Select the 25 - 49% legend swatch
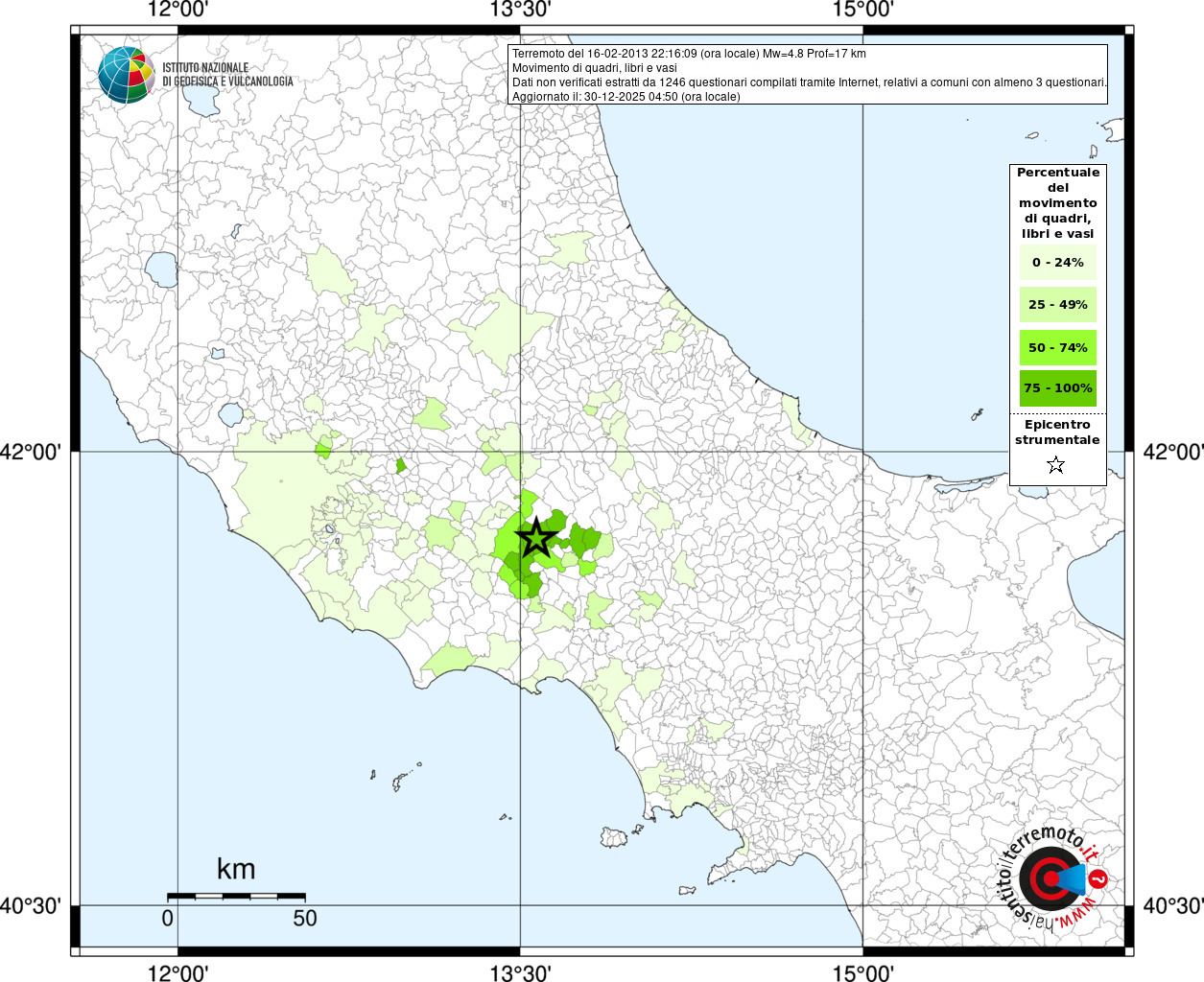Screen dimensions: 1204x982 point(1058,304)
